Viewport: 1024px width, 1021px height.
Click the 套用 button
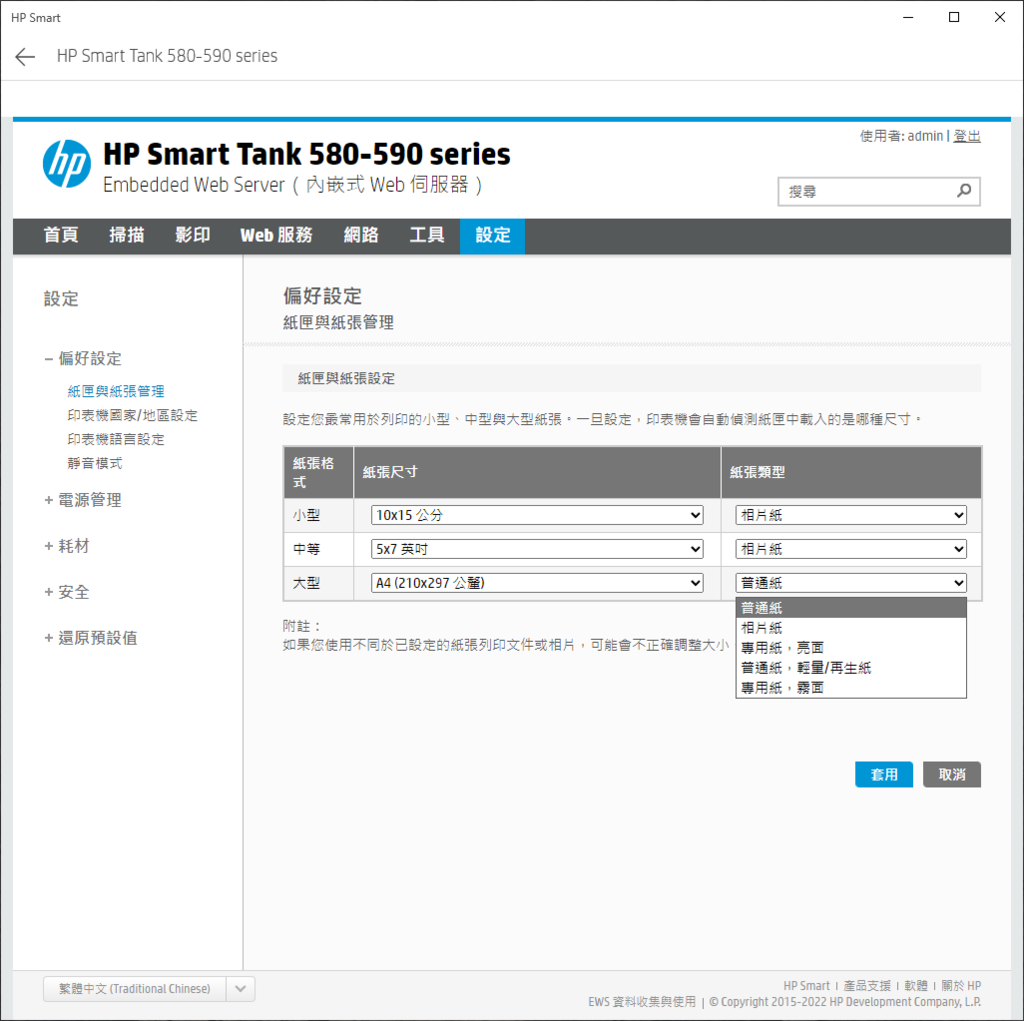[884, 774]
